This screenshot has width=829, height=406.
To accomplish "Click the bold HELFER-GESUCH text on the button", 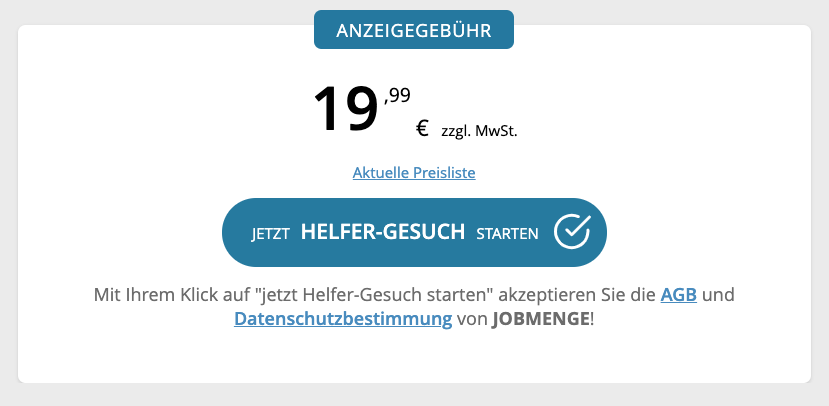I will click(383, 232).
